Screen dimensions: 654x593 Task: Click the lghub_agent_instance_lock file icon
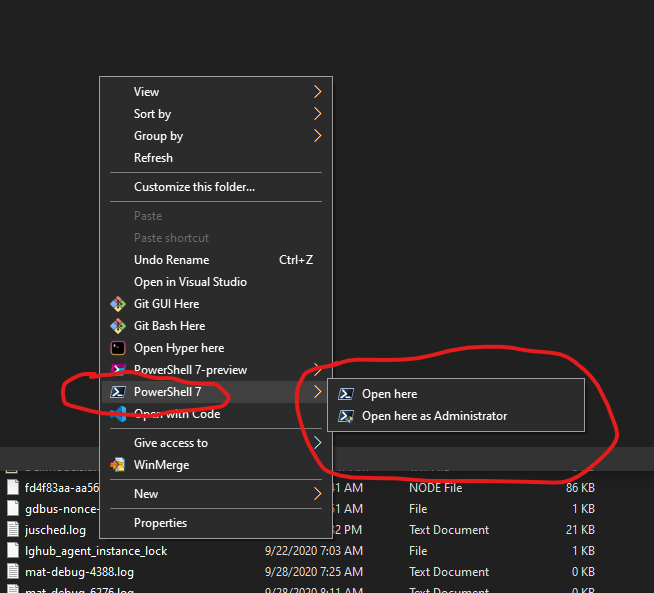pos(13,550)
